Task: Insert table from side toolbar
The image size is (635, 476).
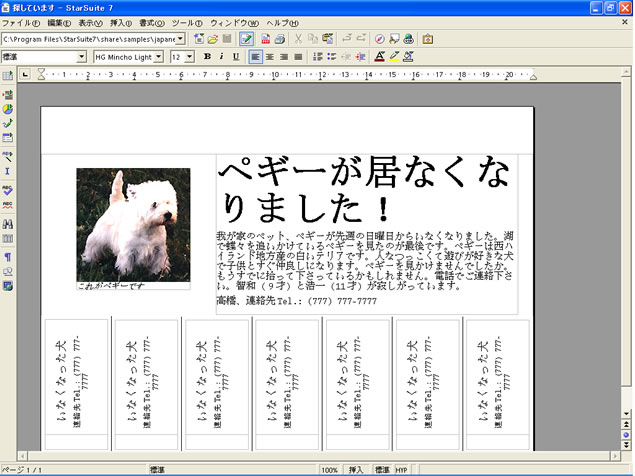Action: pyautogui.click(x=8, y=75)
